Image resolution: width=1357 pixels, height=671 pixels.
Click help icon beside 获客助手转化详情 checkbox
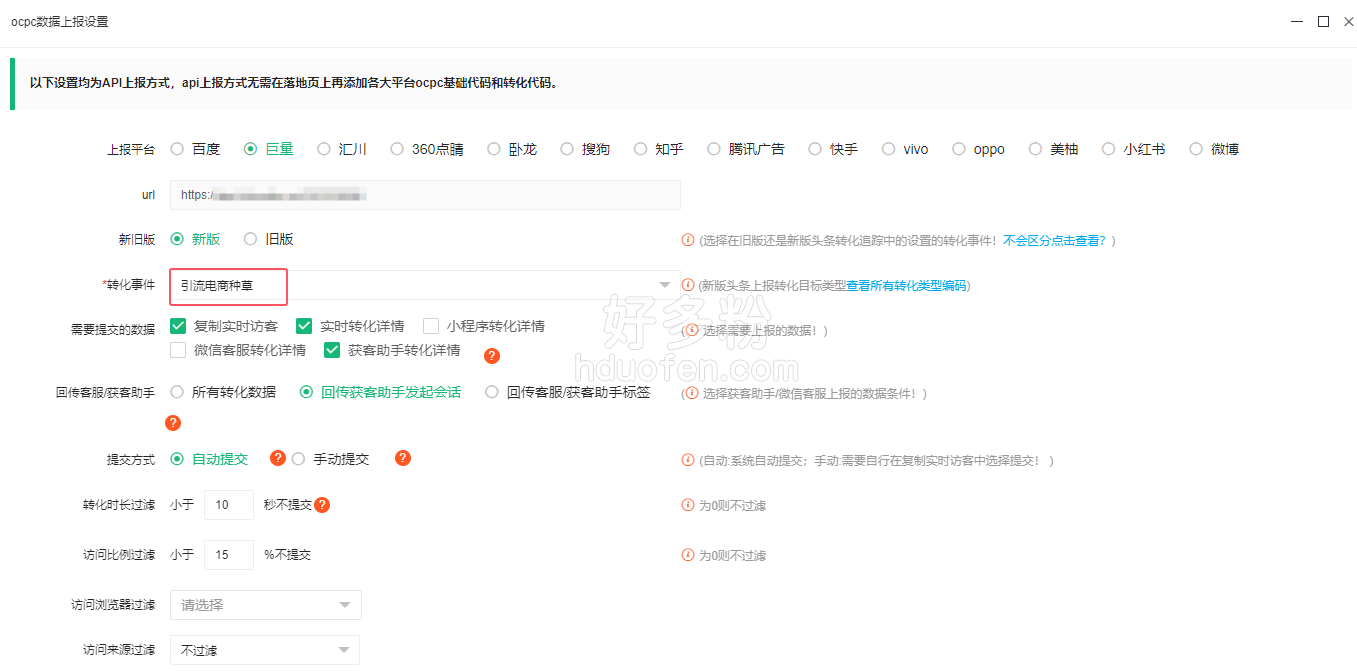[491, 356]
